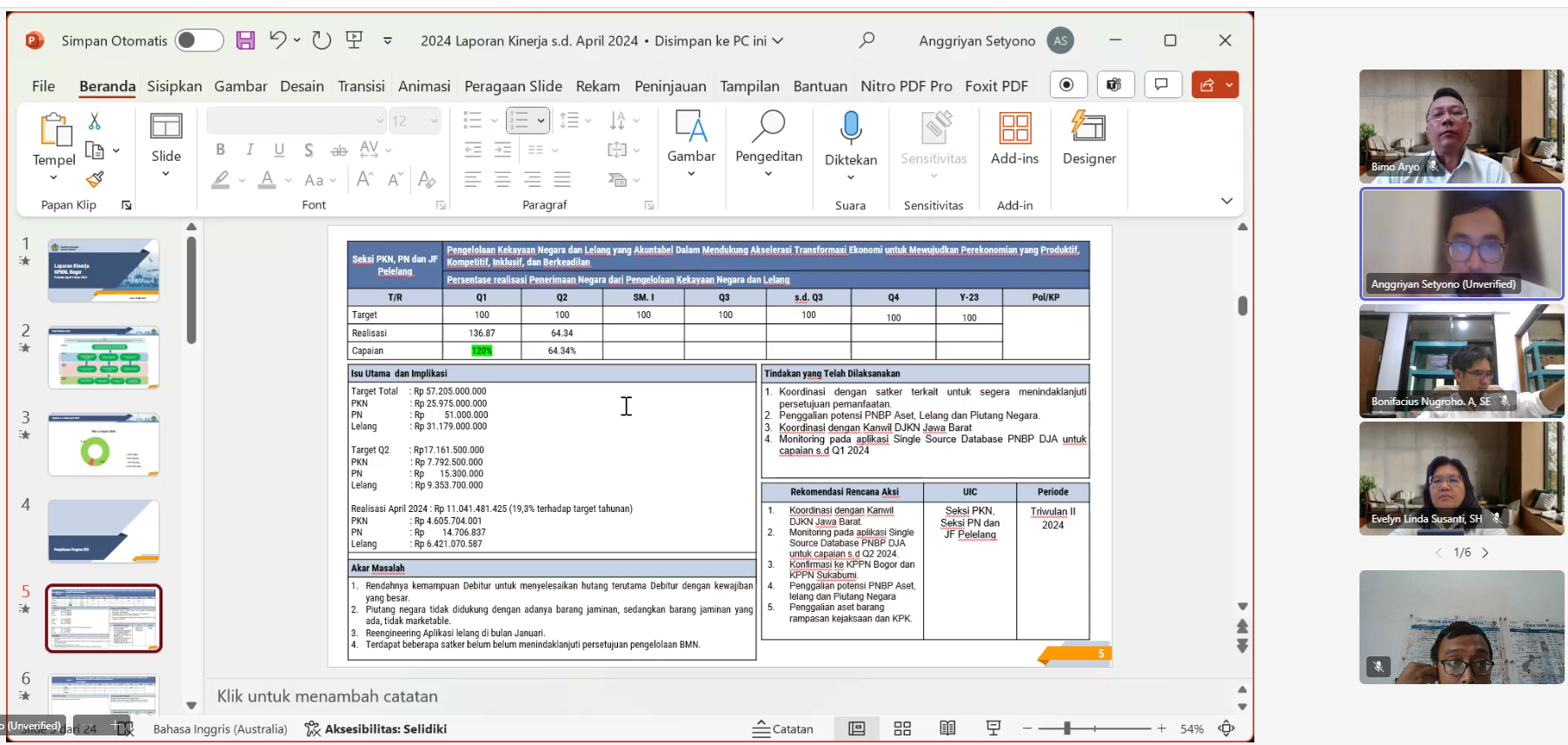Open the Designer tool
This screenshot has height=745, width=1568.
(1088, 139)
